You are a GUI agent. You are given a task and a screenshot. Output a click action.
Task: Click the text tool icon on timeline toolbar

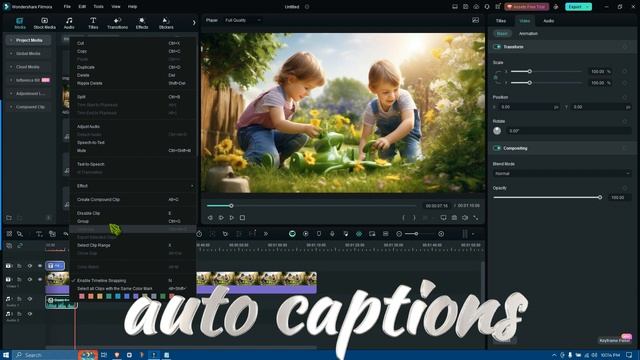pos(39,234)
